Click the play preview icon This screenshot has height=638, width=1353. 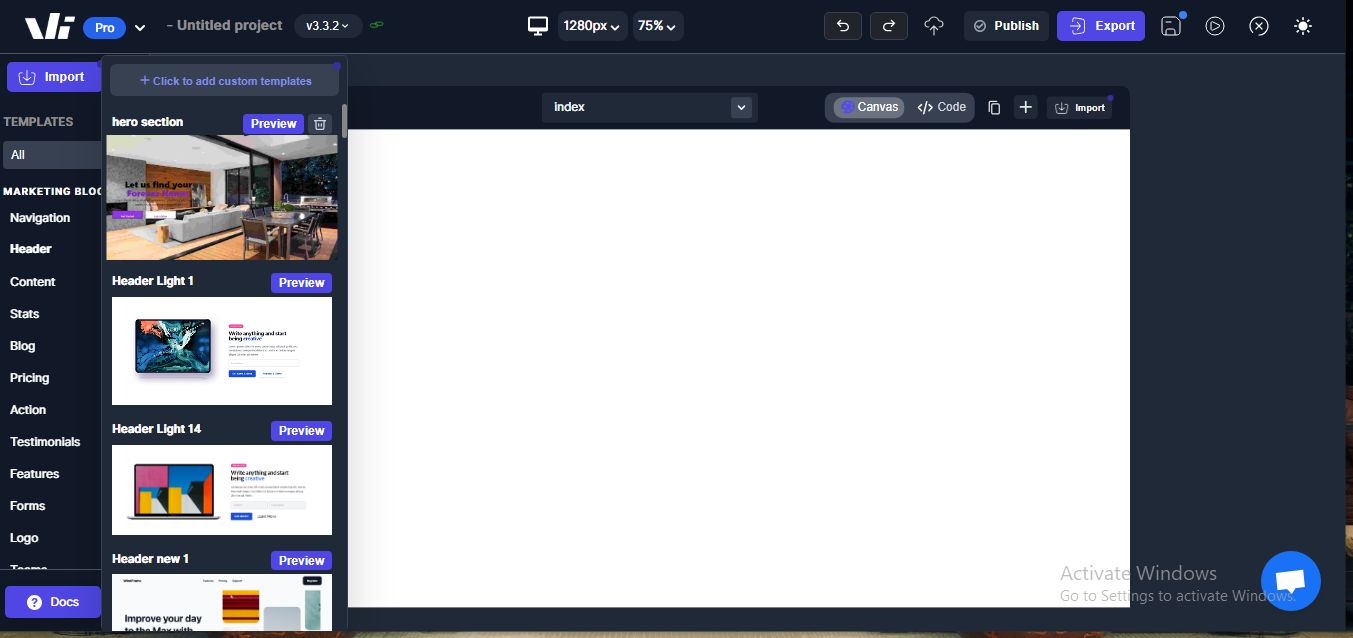[1215, 26]
